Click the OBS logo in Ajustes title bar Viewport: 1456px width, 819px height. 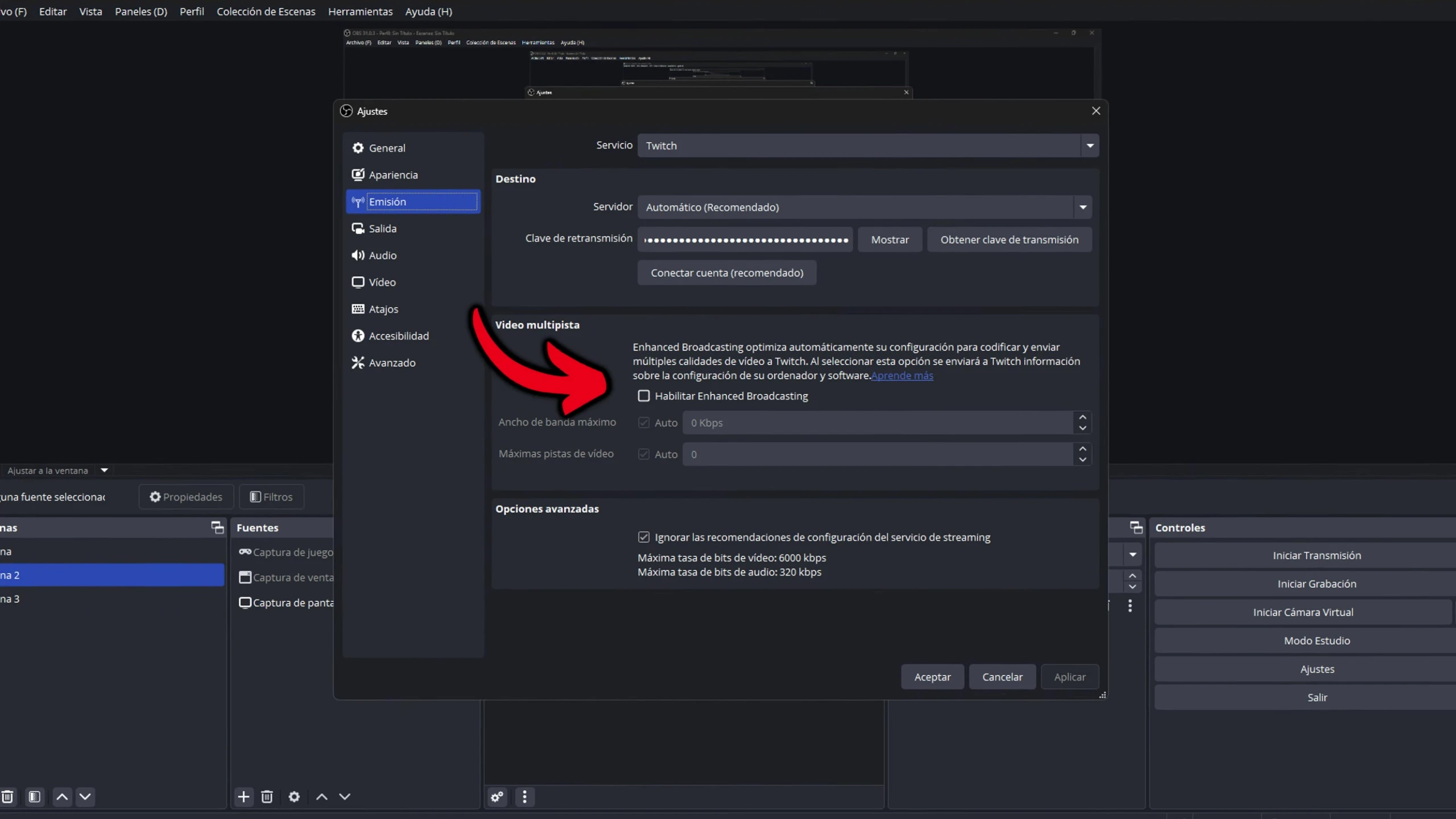(346, 111)
